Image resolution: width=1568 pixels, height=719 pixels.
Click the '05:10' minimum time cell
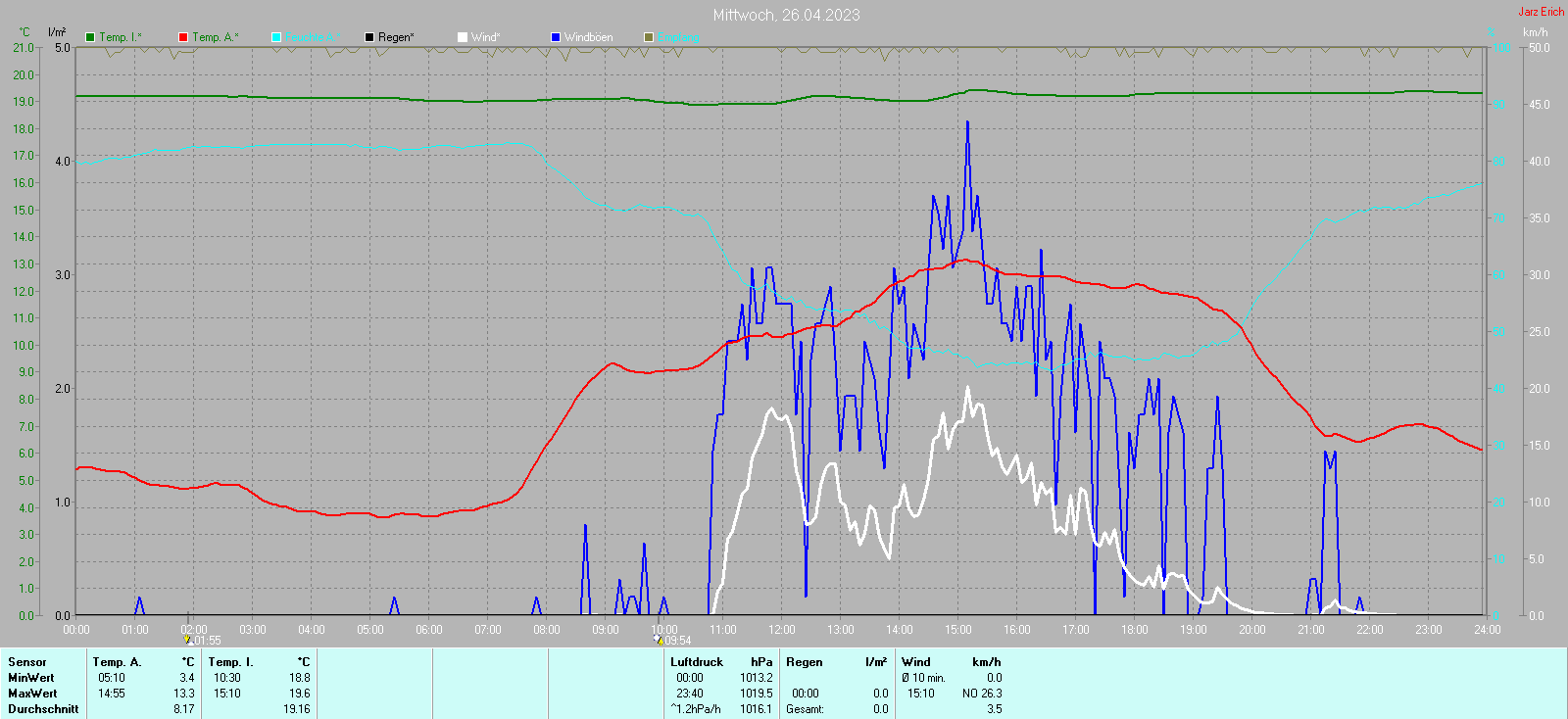[x=112, y=678]
